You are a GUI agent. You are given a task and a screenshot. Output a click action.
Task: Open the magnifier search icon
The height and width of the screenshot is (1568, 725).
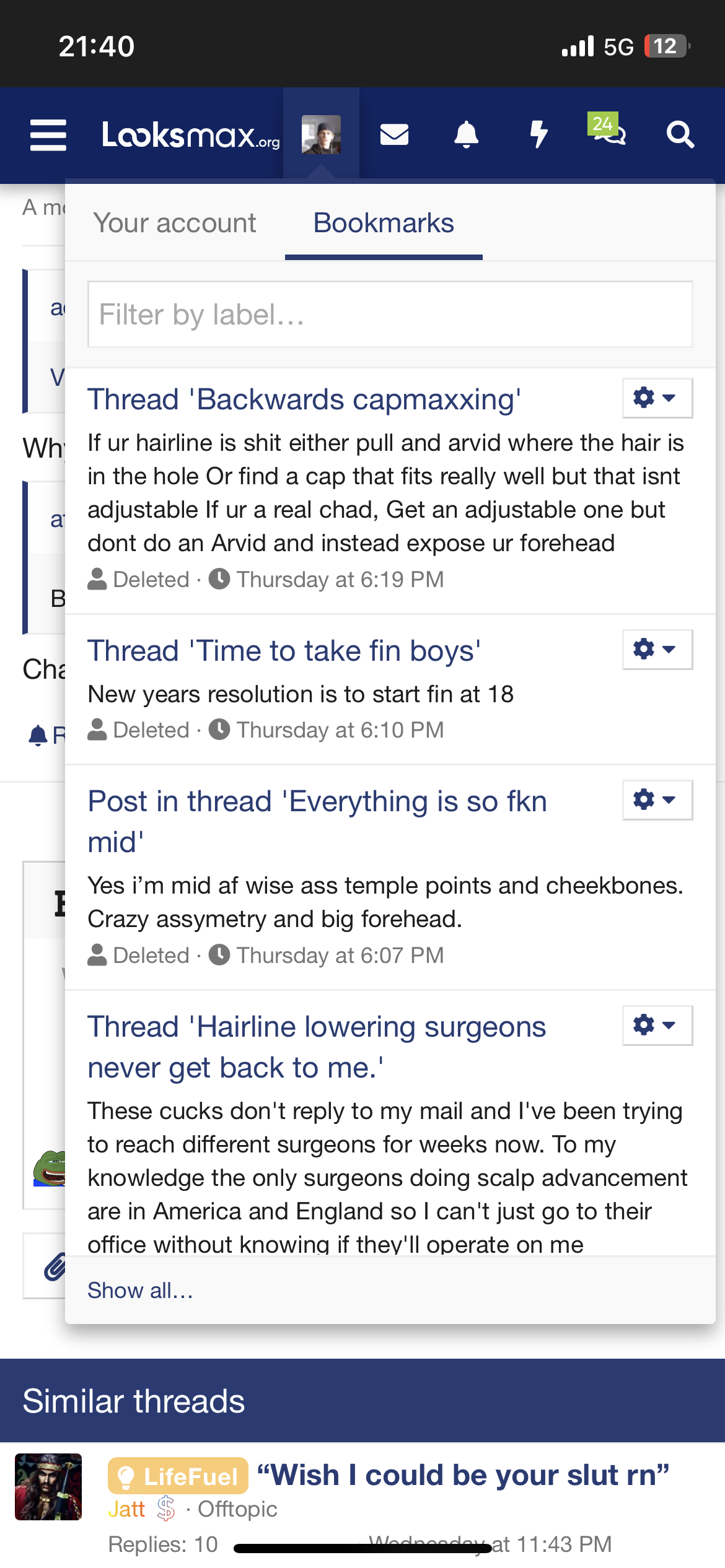680,134
